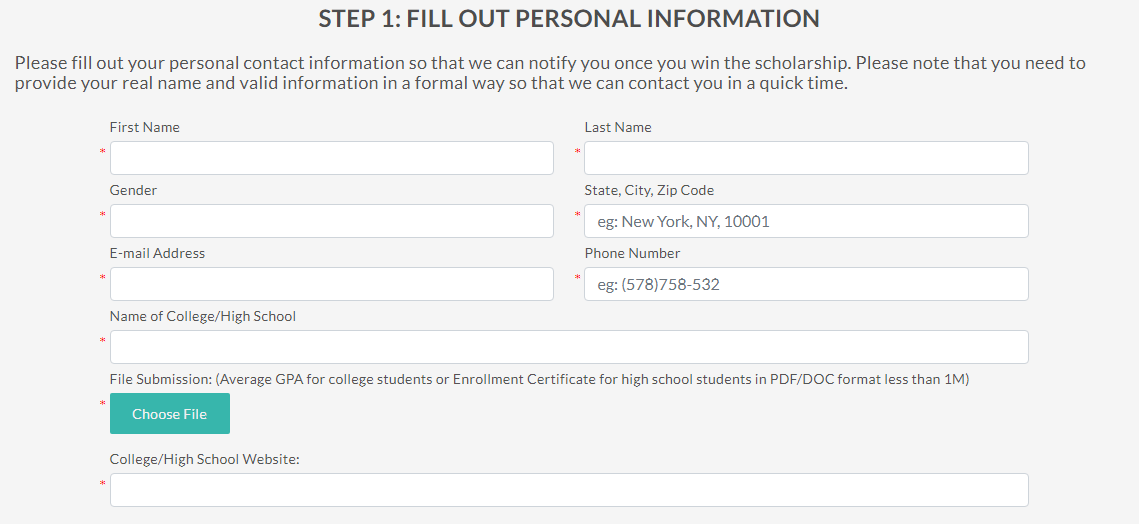Image resolution: width=1139 pixels, height=524 pixels.
Task: Open the Choose File upload button
Action: (x=170, y=414)
